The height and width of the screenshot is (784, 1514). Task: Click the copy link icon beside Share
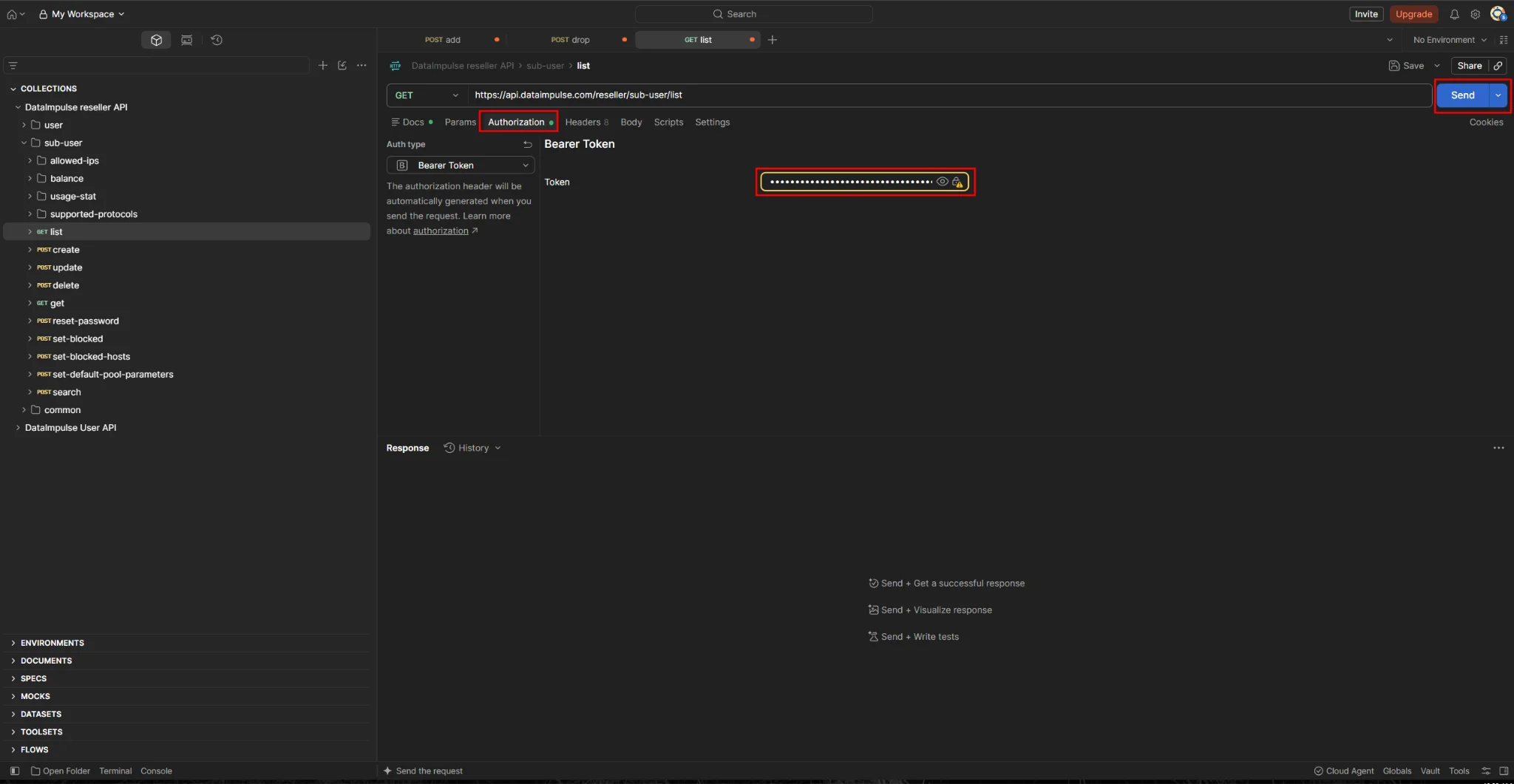[1498, 66]
